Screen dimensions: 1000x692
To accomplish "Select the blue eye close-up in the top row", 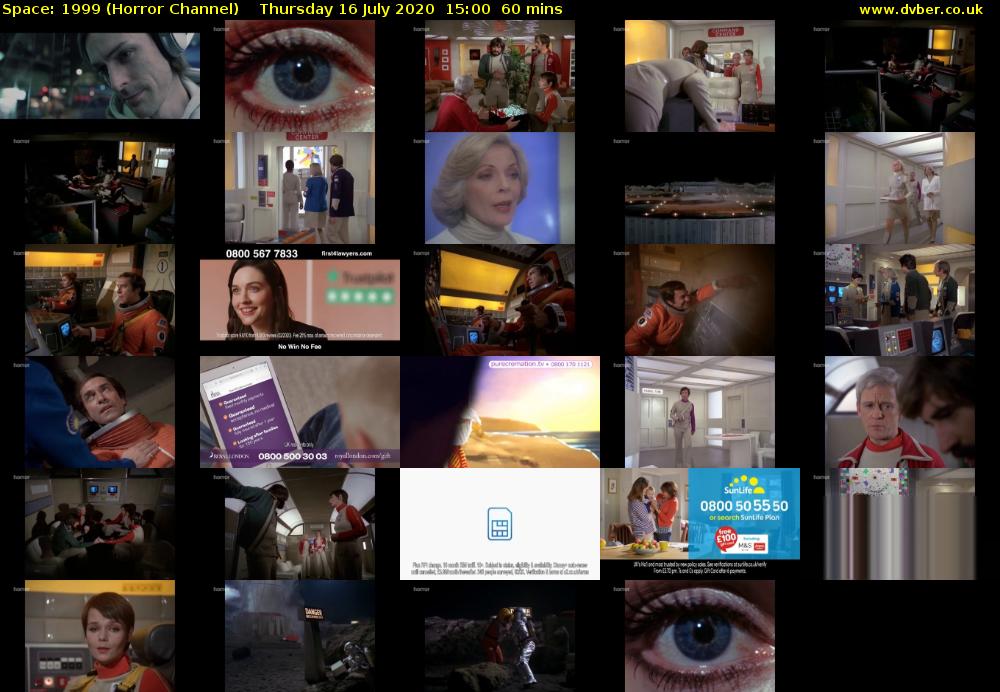I will [x=300, y=76].
